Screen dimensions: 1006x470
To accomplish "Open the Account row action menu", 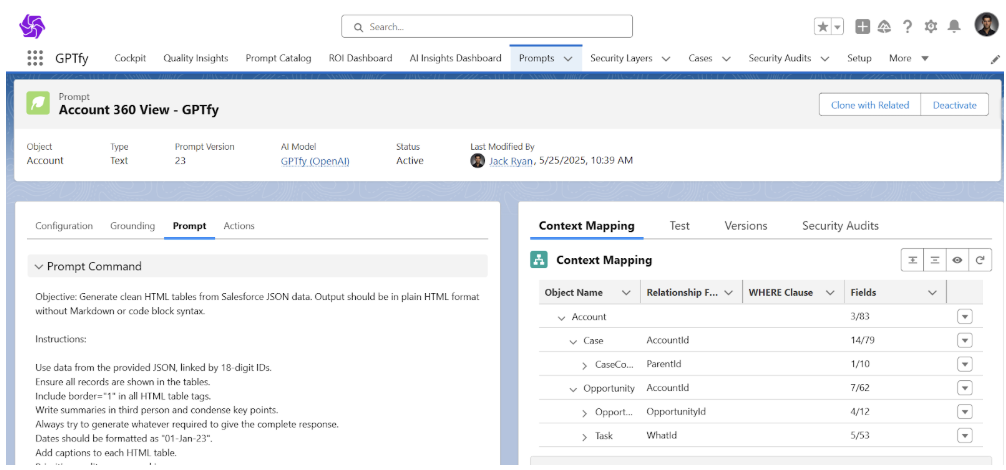I will pyautogui.click(x=964, y=317).
